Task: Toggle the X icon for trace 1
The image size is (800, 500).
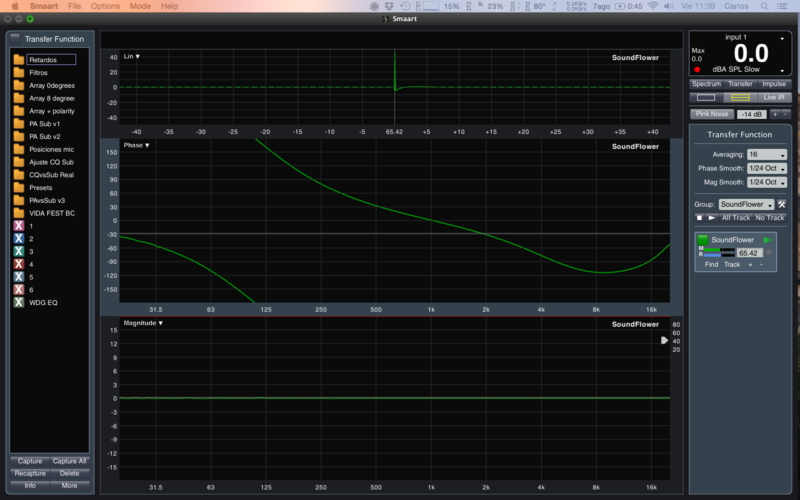Action: (19, 226)
